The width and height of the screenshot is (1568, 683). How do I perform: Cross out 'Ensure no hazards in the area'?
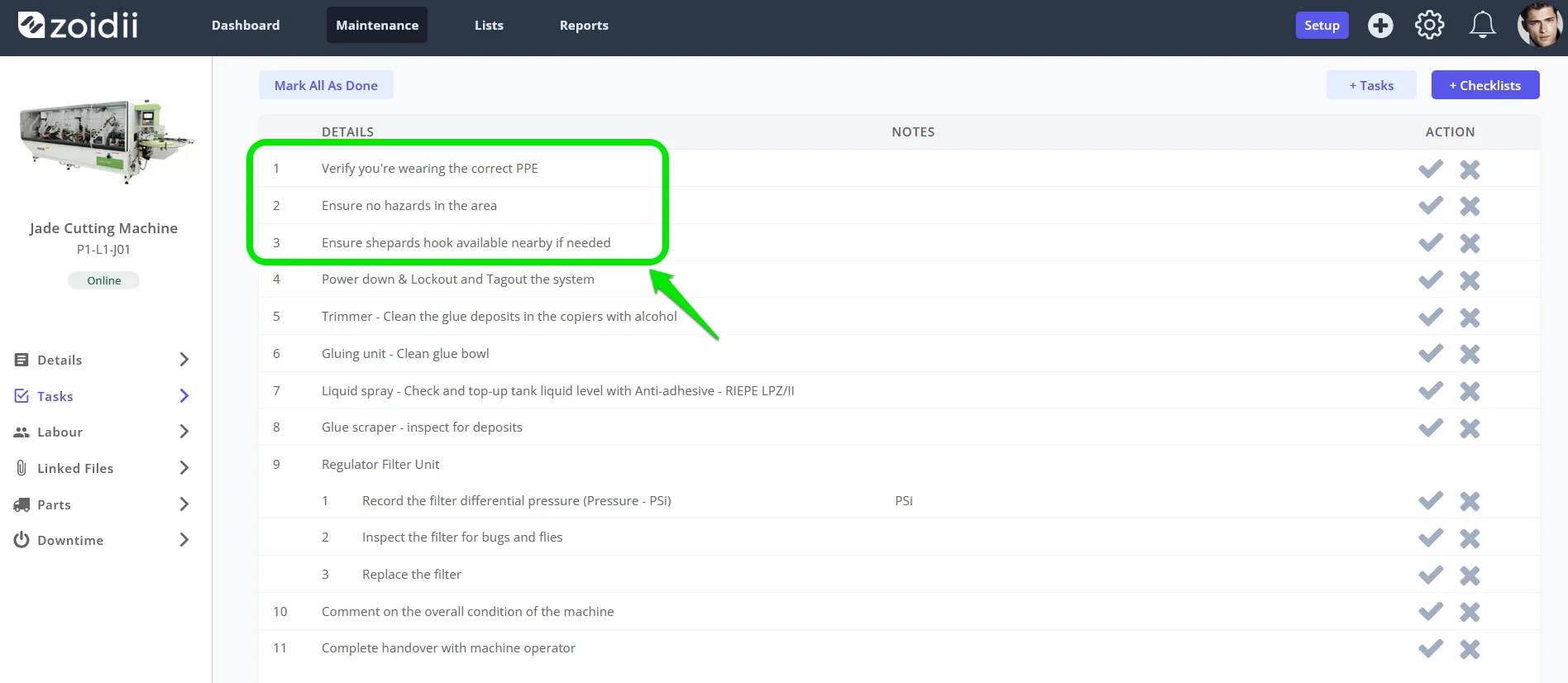tap(1470, 206)
